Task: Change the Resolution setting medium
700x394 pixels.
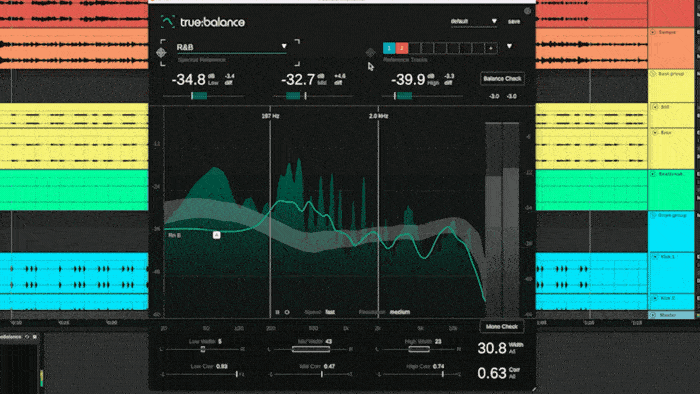Action: [400, 312]
